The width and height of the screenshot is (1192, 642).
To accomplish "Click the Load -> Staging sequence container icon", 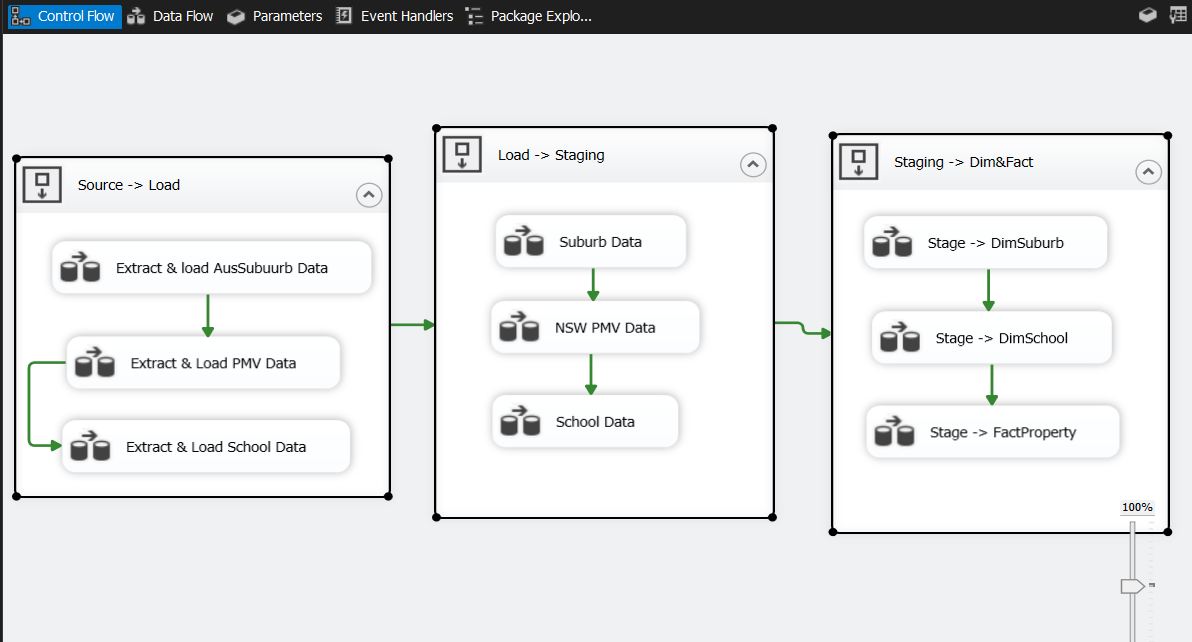I will [x=462, y=155].
